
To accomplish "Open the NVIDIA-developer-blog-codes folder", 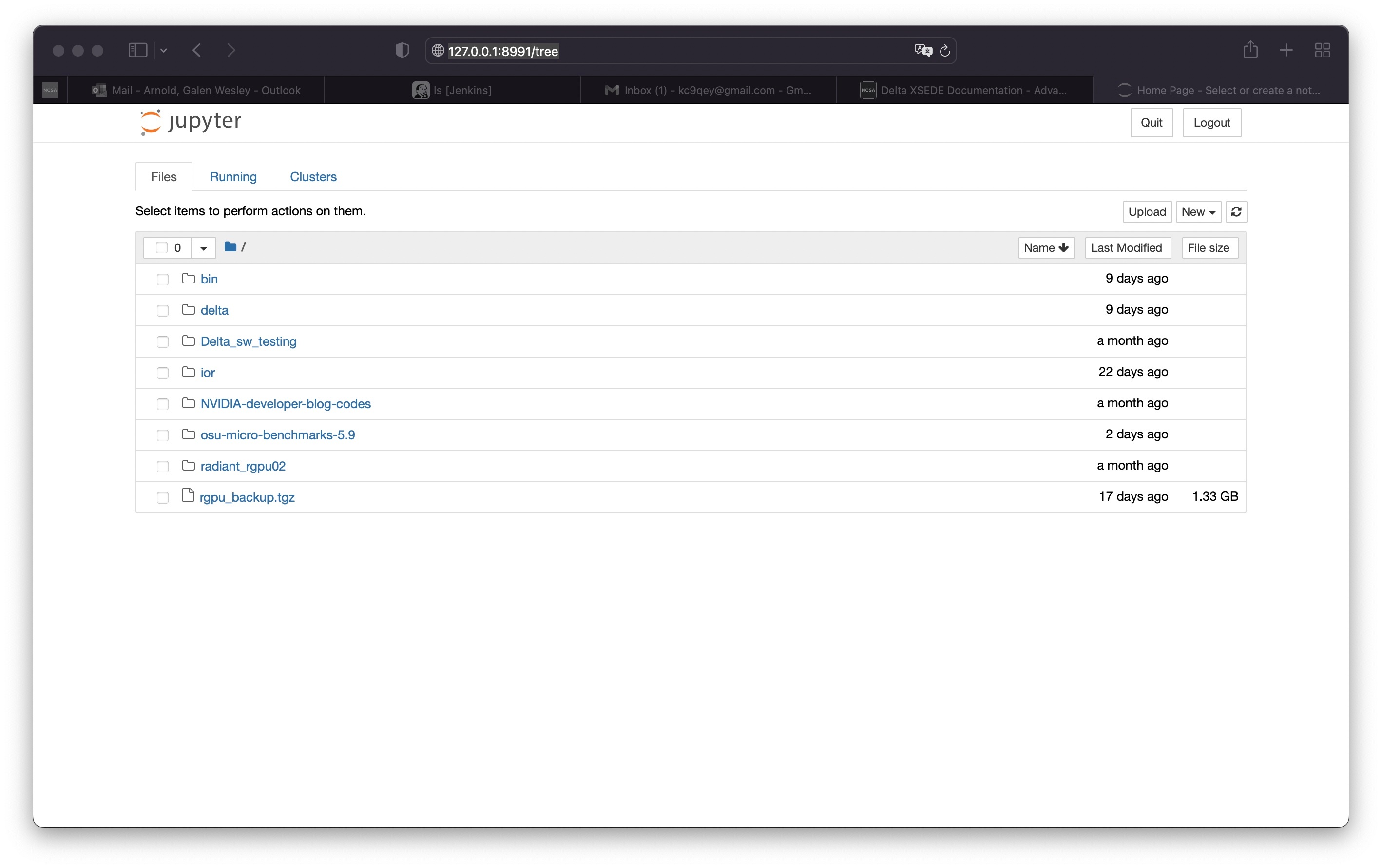I will pyautogui.click(x=285, y=403).
